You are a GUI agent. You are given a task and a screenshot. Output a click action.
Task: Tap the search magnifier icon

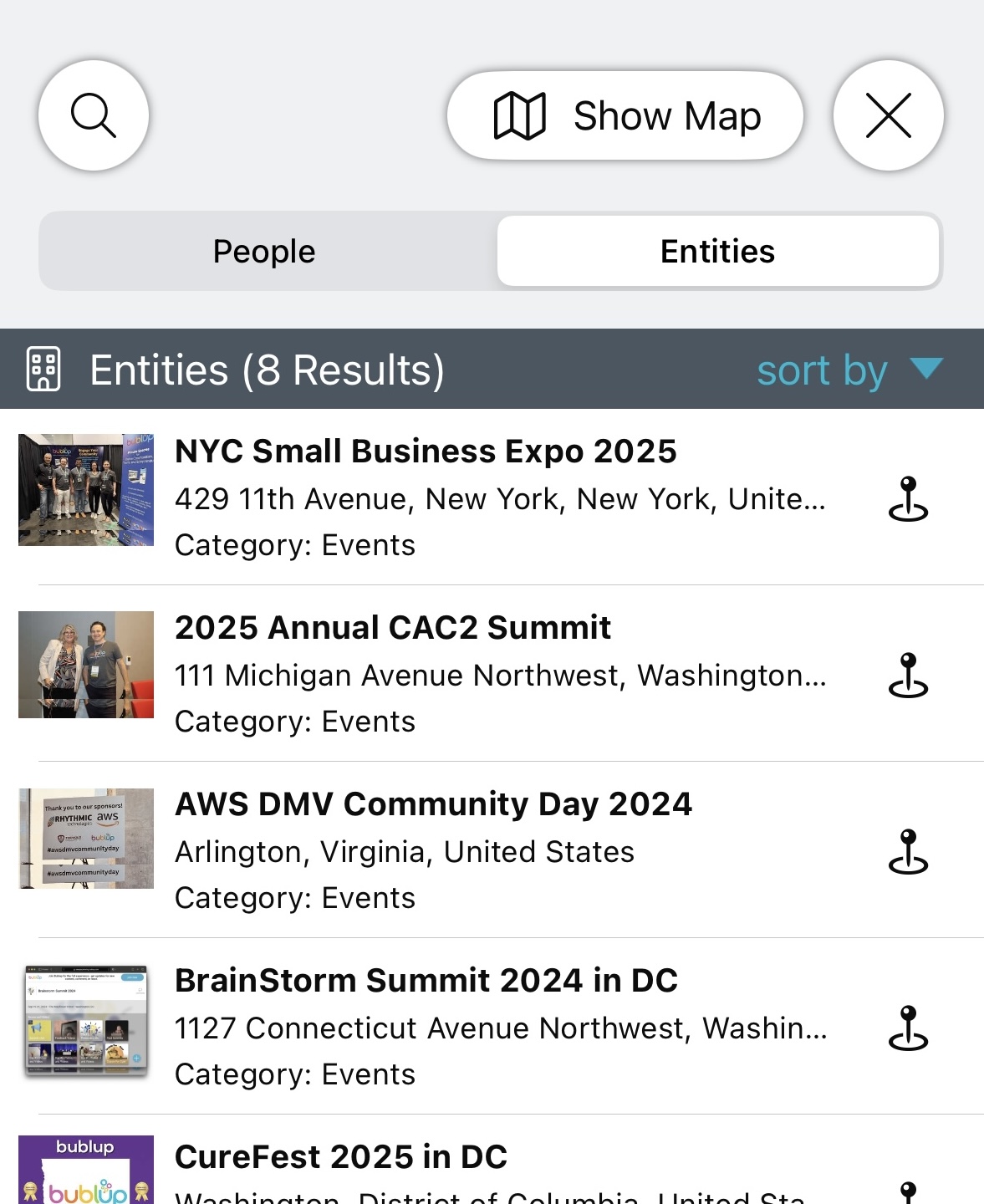point(94,115)
